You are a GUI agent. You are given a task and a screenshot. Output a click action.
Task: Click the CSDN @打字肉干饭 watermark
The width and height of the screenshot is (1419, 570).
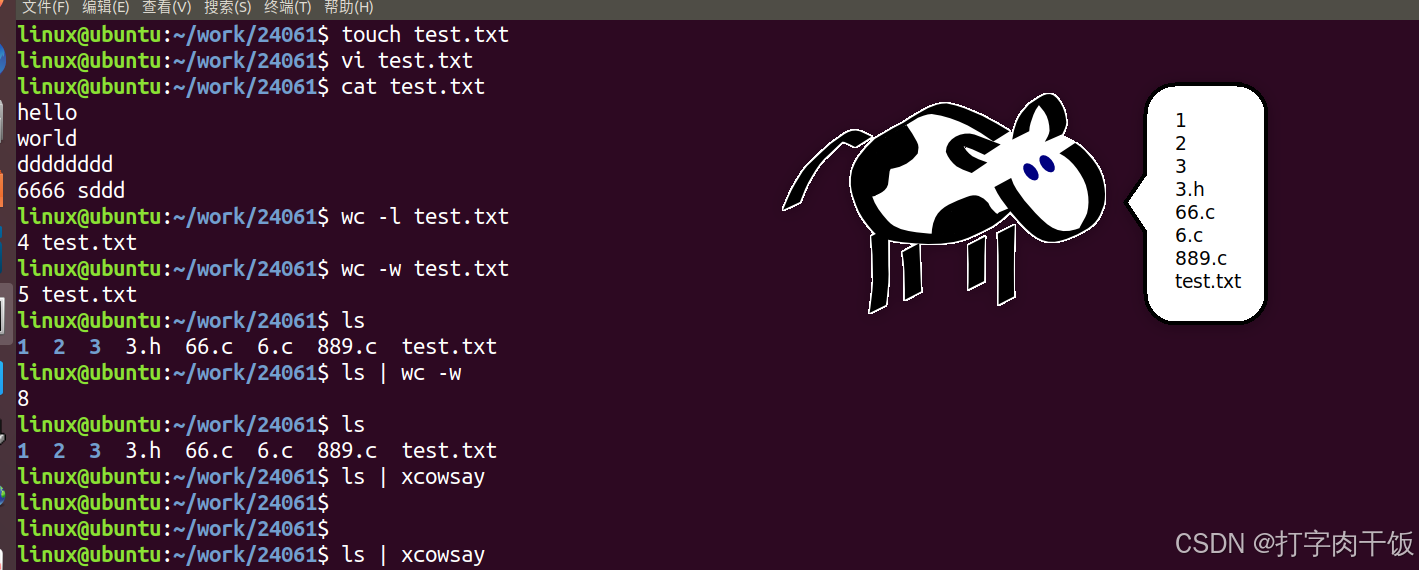[1294, 543]
